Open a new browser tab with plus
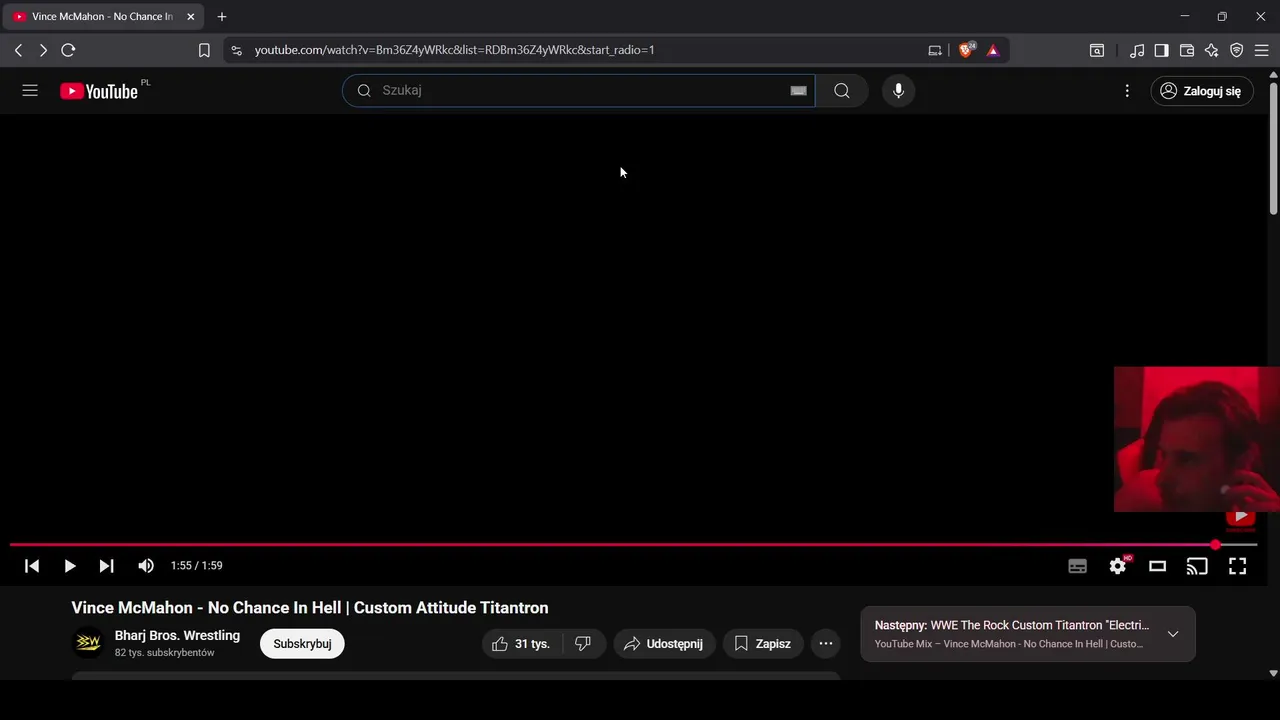This screenshot has height=720, width=1280. pyautogui.click(x=222, y=17)
